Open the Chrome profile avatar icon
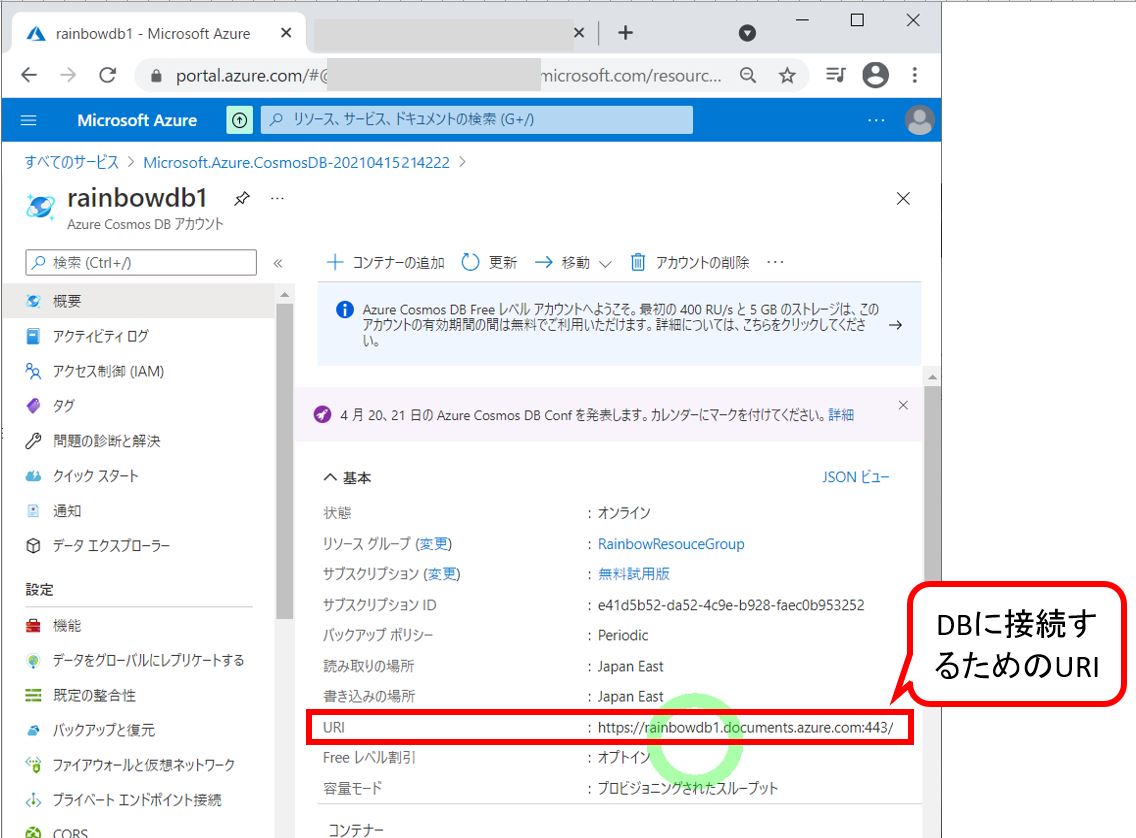This screenshot has height=838, width=1136. click(x=875, y=75)
